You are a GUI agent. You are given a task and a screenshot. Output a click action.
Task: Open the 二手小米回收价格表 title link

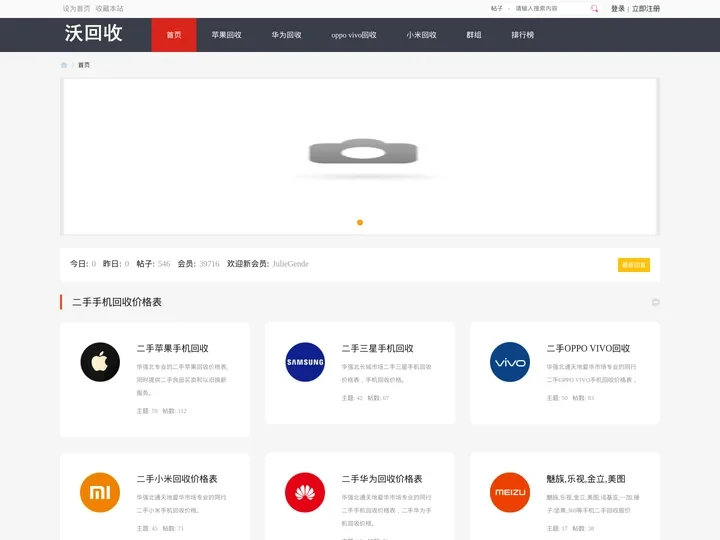tap(177, 479)
